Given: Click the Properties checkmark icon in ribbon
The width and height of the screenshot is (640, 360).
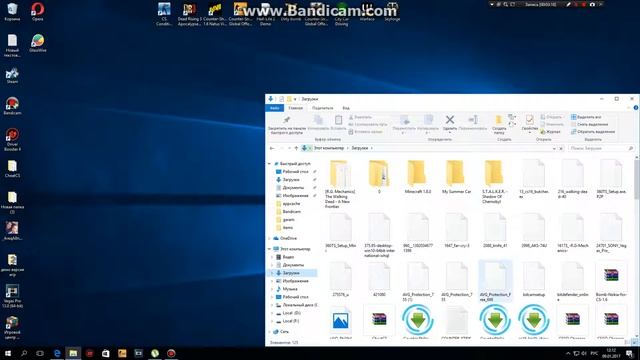Looking at the screenshot, I should pos(529,120).
